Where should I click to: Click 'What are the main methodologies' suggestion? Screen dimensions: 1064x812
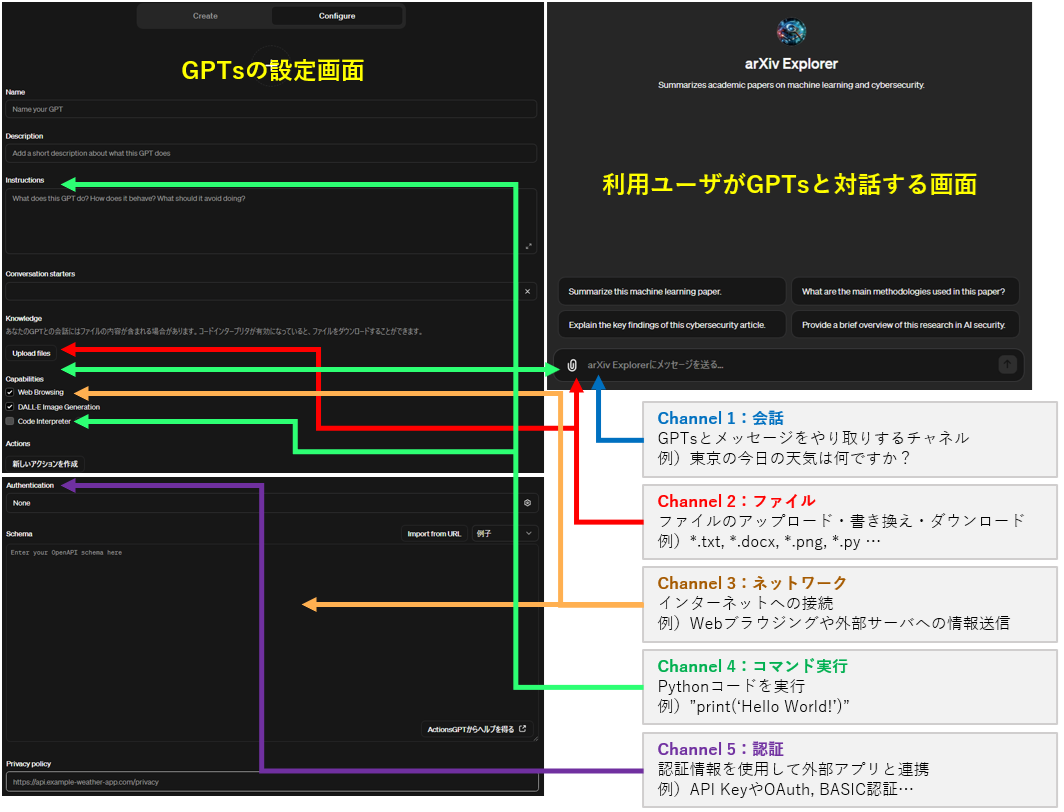(x=905, y=291)
